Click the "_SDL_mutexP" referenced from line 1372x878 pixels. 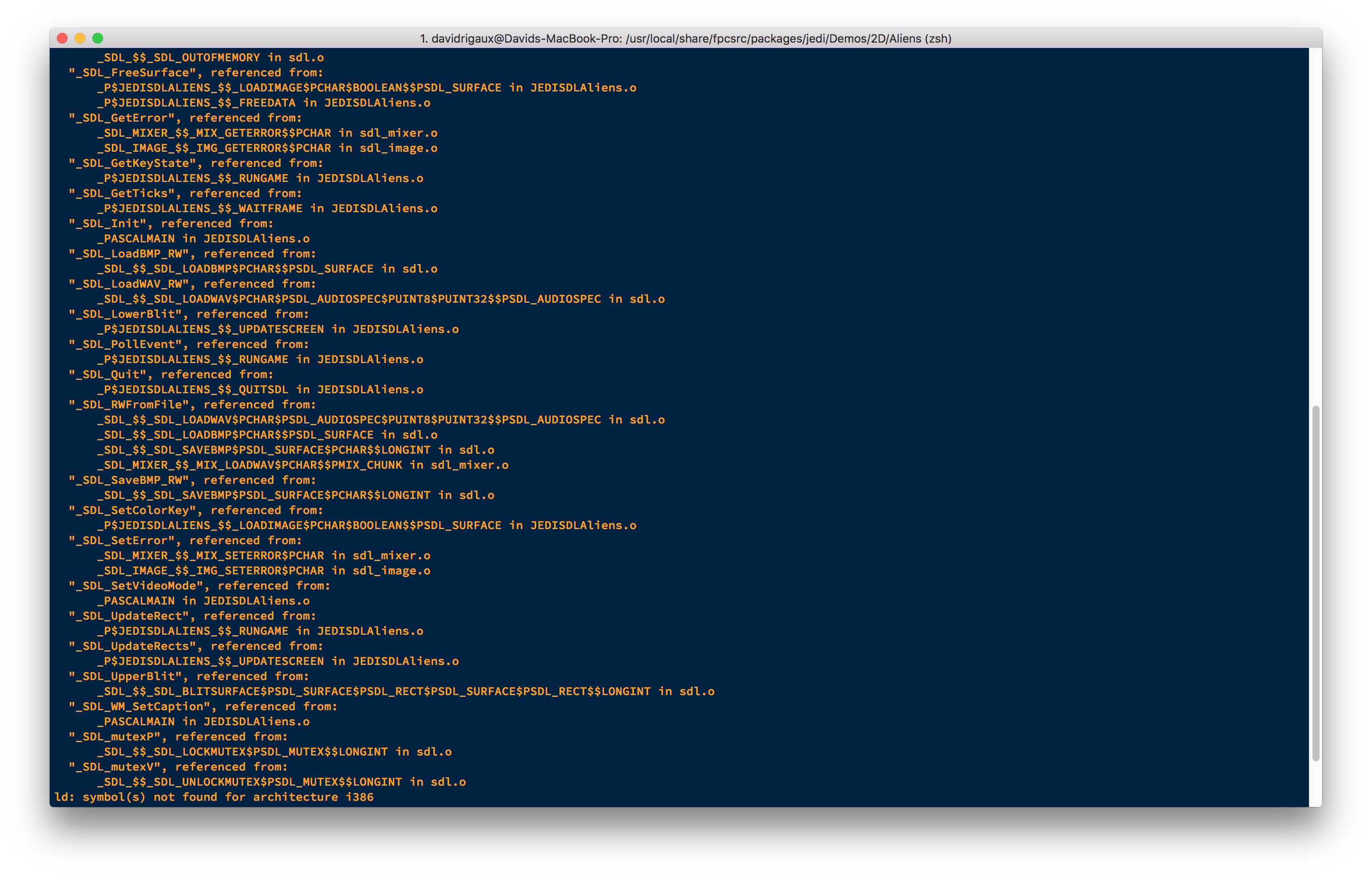coord(178,736)
